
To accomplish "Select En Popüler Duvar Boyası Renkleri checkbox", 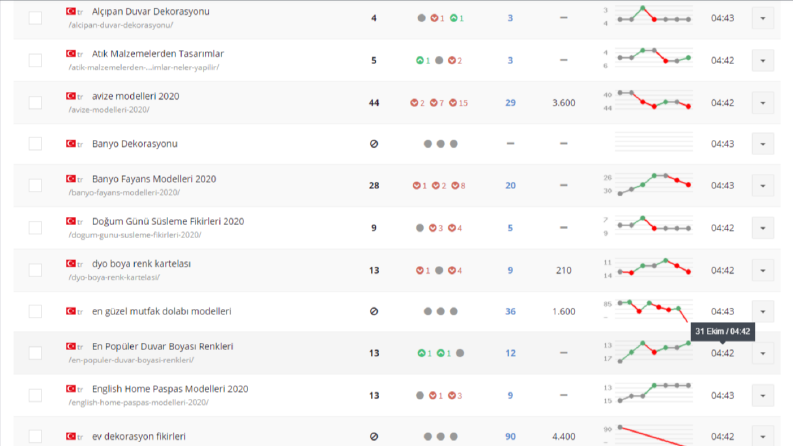I will pyautogui.click(x=35, y=353).
